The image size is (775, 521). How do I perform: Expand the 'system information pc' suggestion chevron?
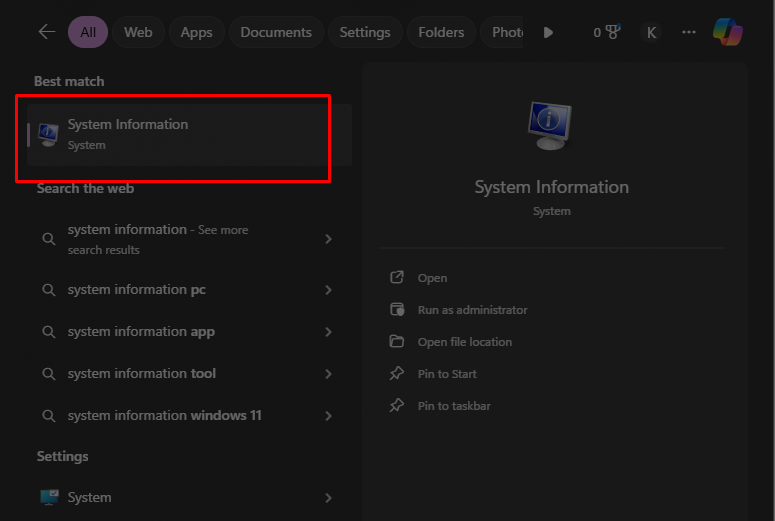(328, 290)
